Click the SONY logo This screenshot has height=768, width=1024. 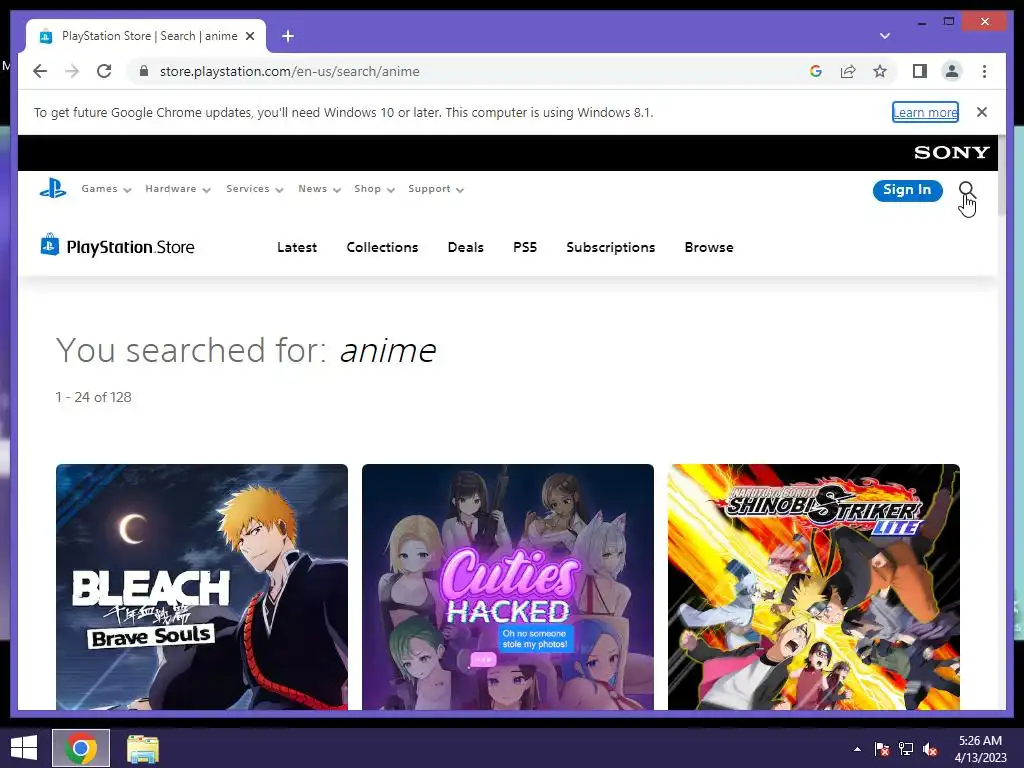tap(952, 153)
